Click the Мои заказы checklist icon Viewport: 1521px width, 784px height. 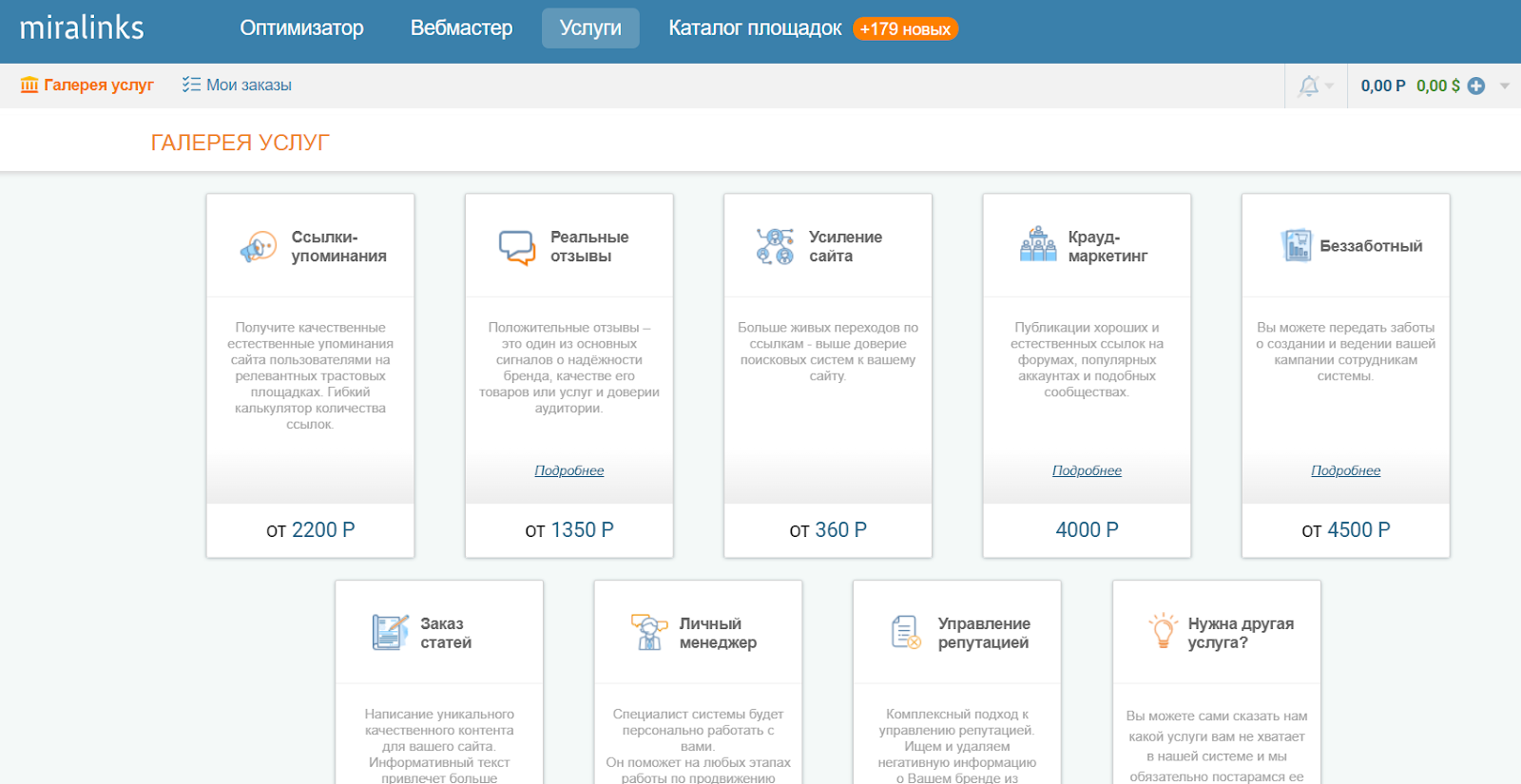coord(191,85)
